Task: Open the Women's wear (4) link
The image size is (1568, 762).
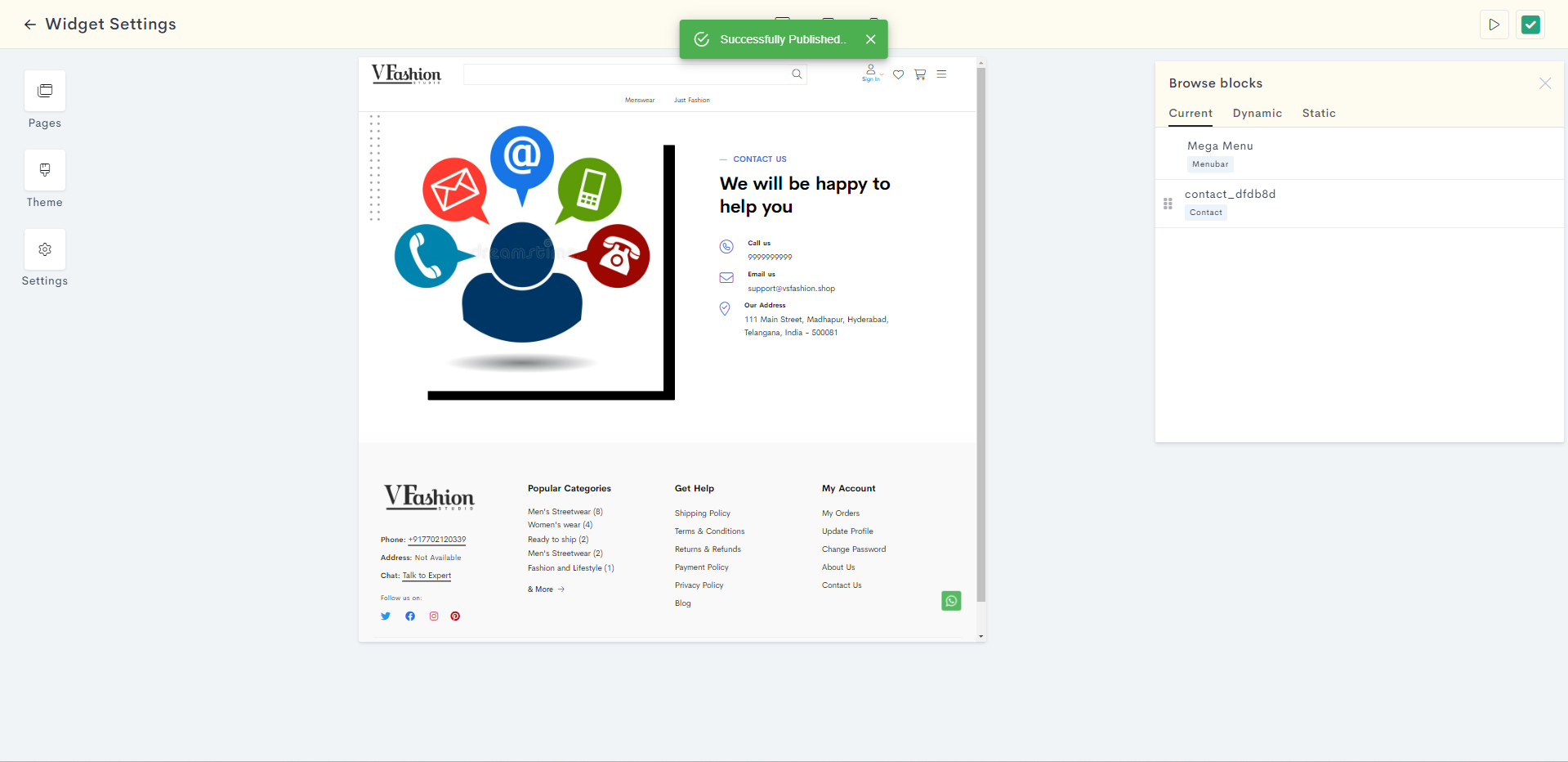Action: point(561,525)
